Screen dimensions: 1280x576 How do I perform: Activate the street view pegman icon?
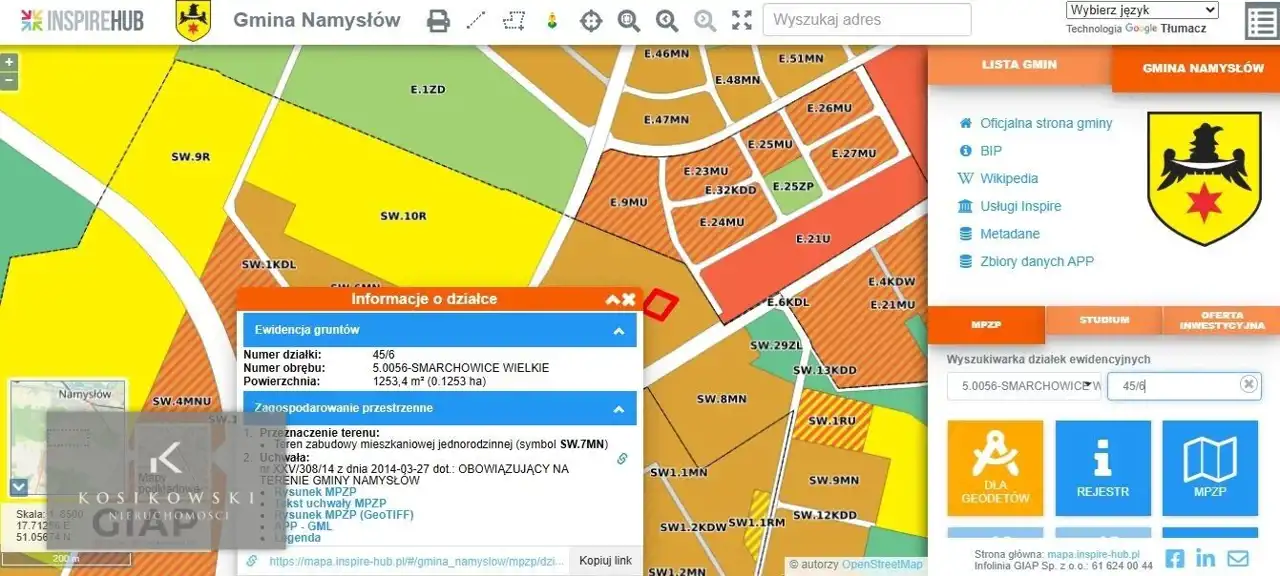coord(551,20)
